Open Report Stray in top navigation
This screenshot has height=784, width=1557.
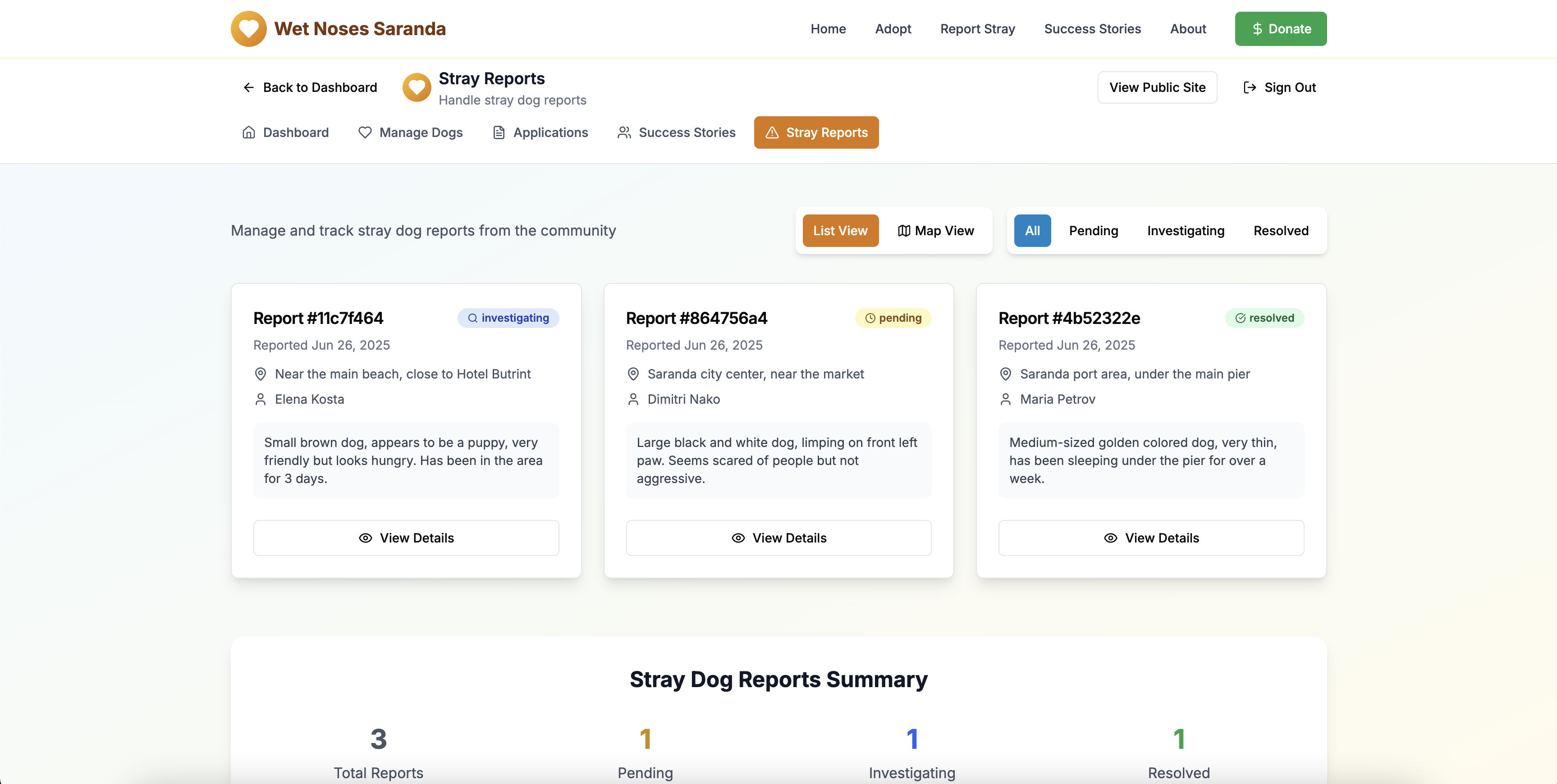(x=977, y=29)
